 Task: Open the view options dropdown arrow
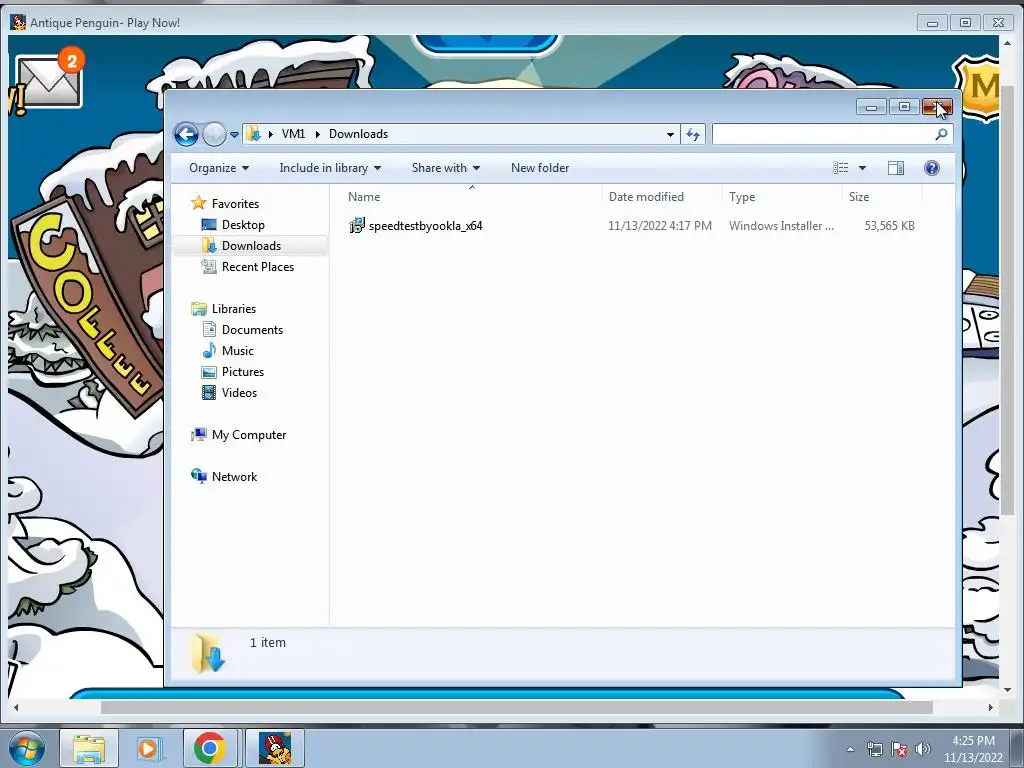pos(862,168)
